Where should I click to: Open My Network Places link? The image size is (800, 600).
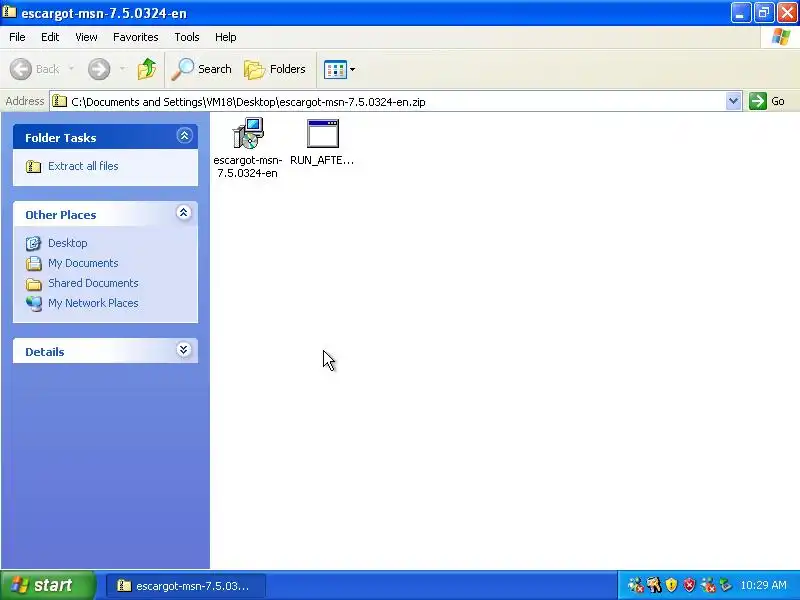pos(93,303)
